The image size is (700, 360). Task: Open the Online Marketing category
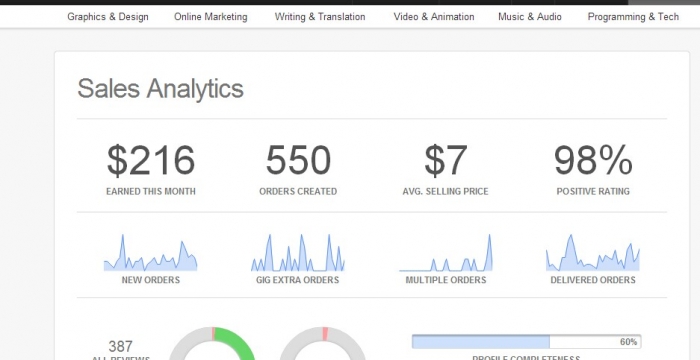coord(210,17)
